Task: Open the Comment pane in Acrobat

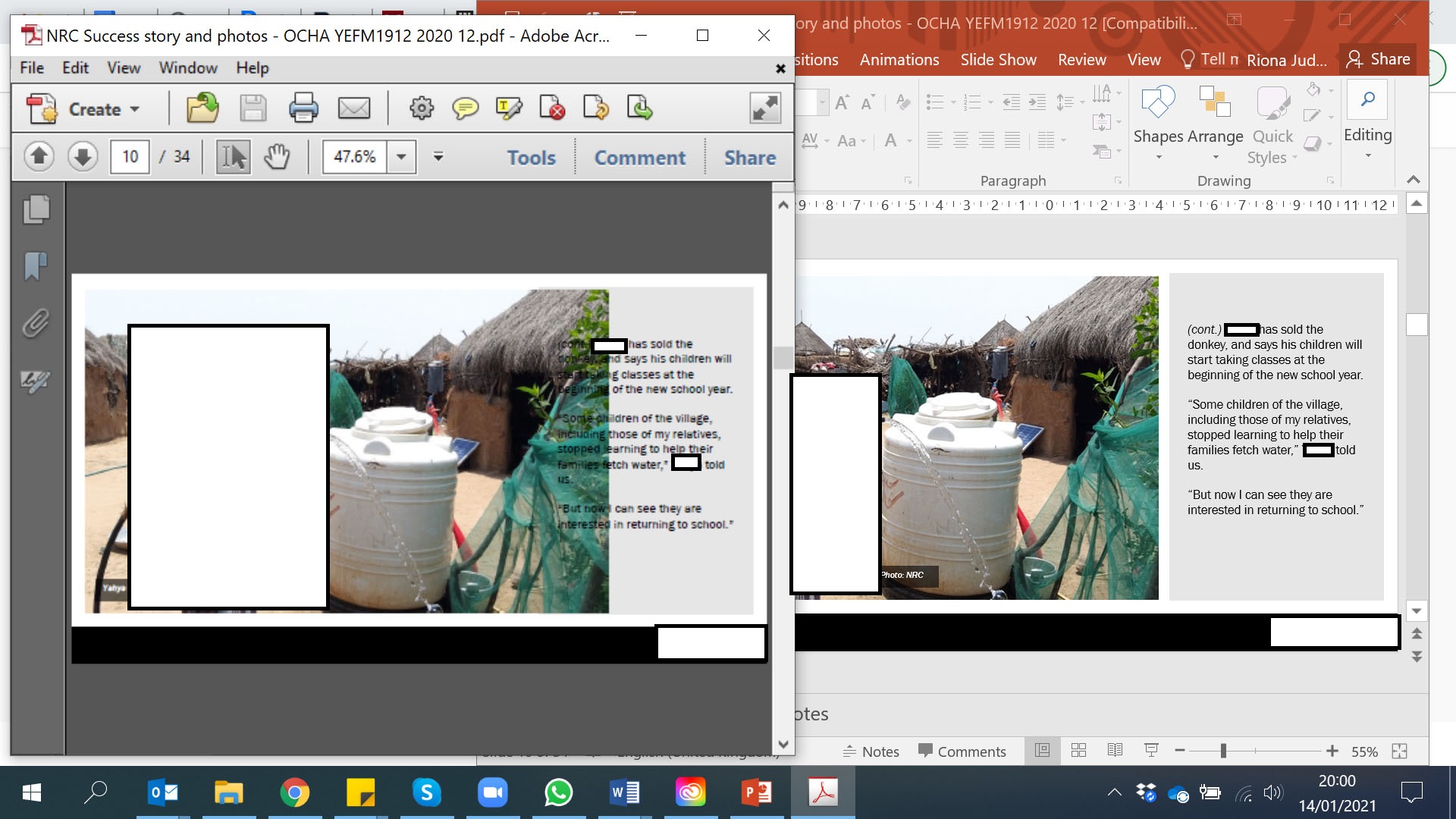Action: tap(639, 157)
